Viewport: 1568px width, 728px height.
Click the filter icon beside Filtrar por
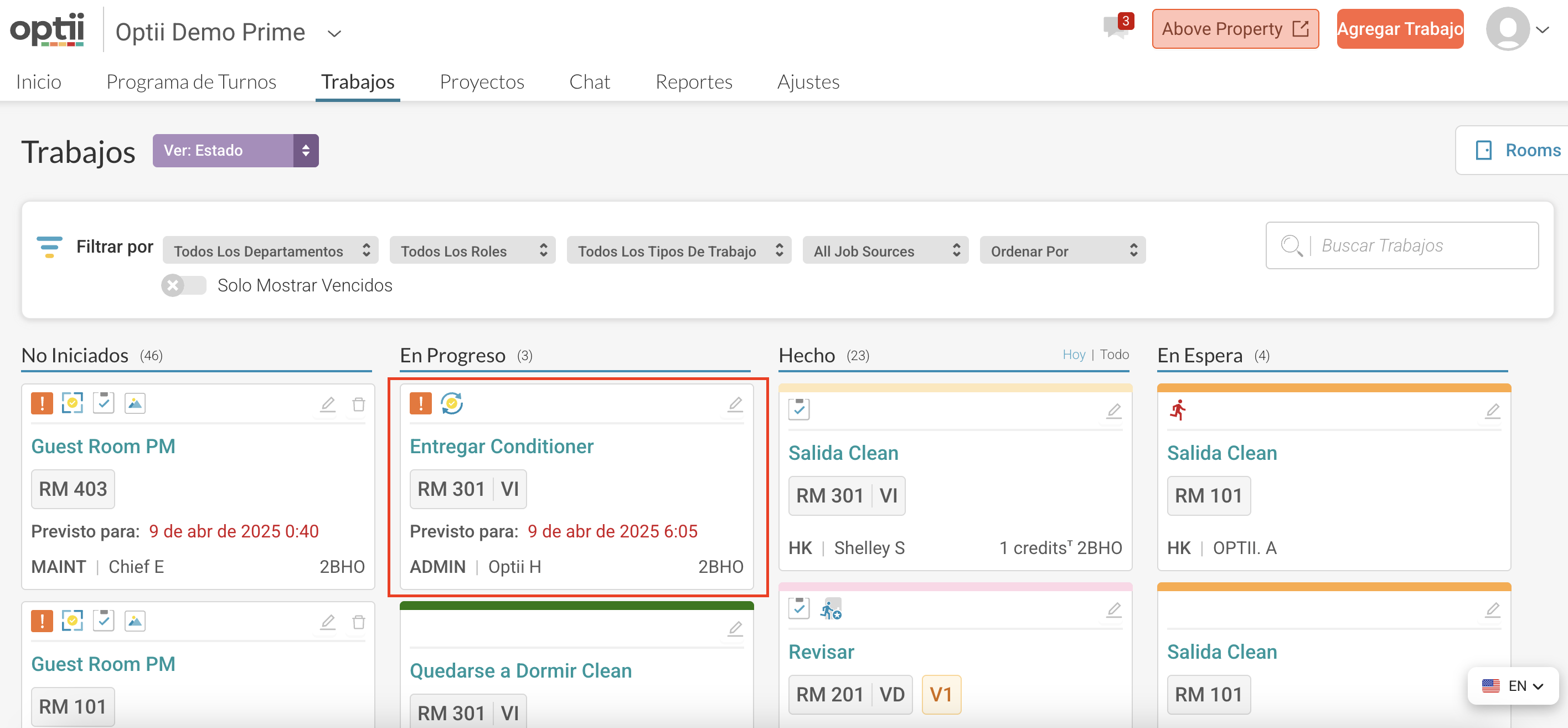49,247
